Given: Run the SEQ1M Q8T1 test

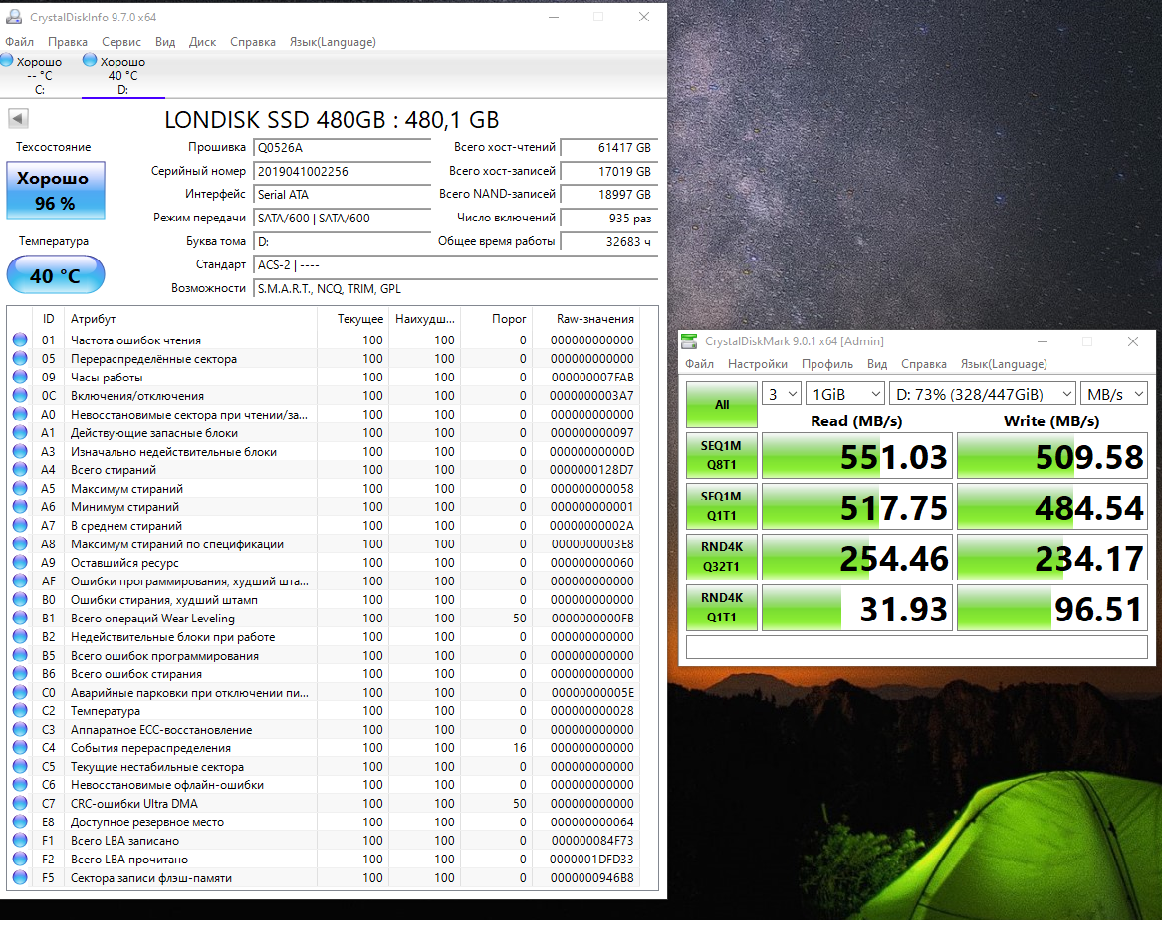Looking at the screenshot, I should 722,455.
